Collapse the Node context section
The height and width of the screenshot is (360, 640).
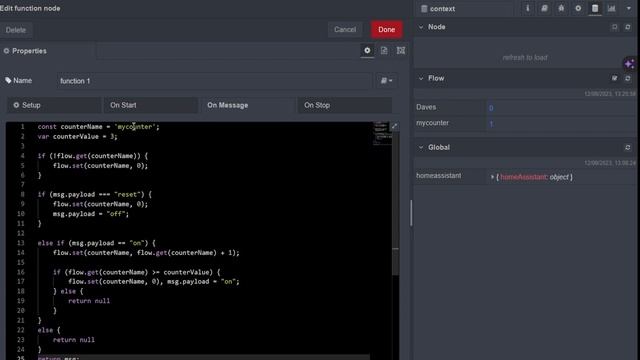421,27
